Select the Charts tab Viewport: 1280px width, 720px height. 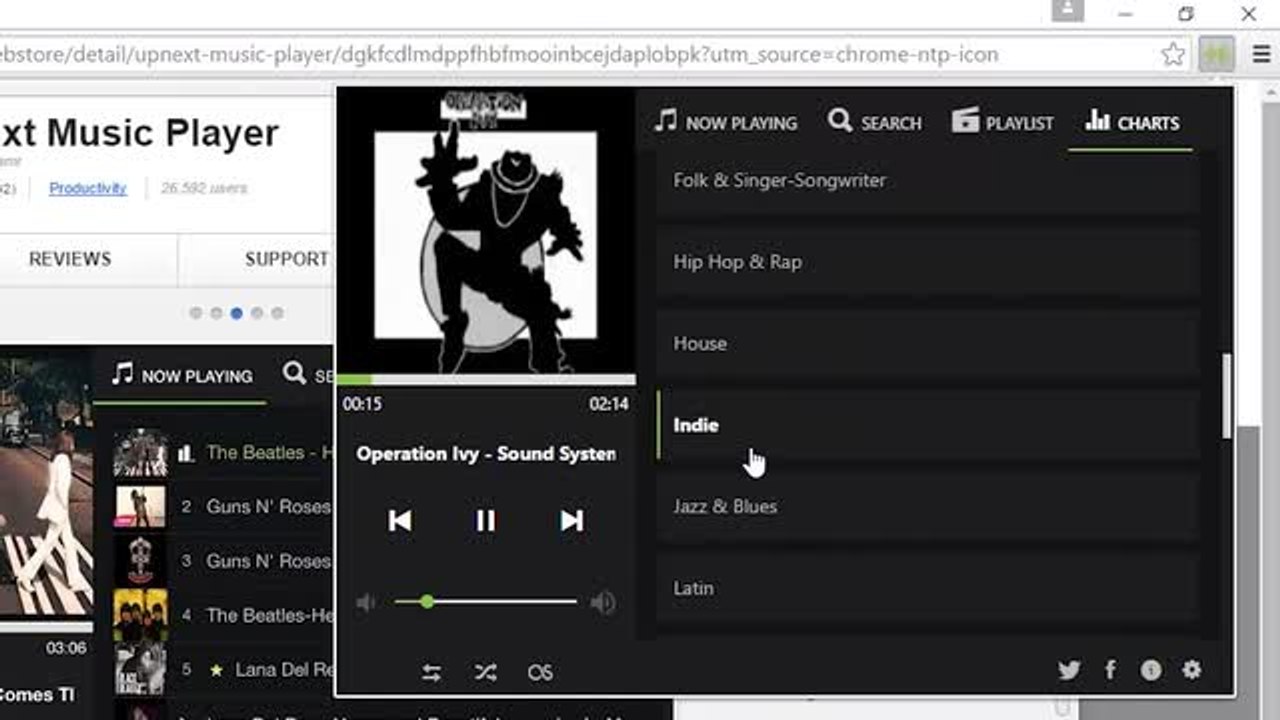pos(1132,123)
